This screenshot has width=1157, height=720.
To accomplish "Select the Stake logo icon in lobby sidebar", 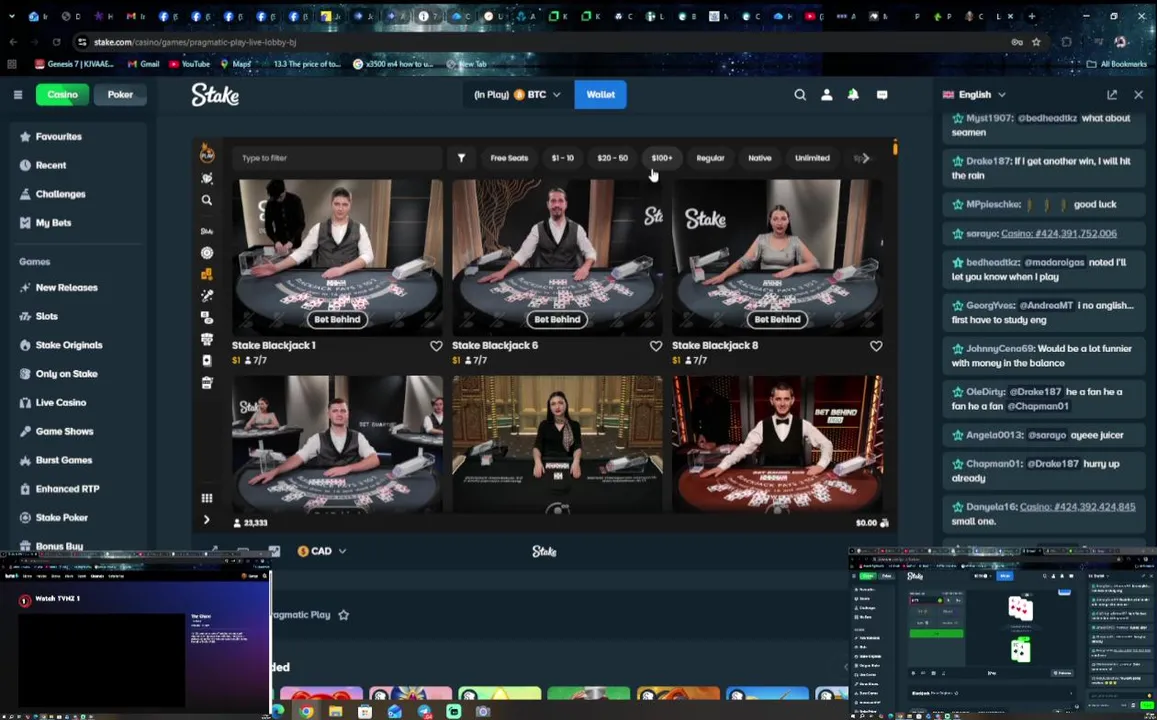I will (x=207, y=232).
